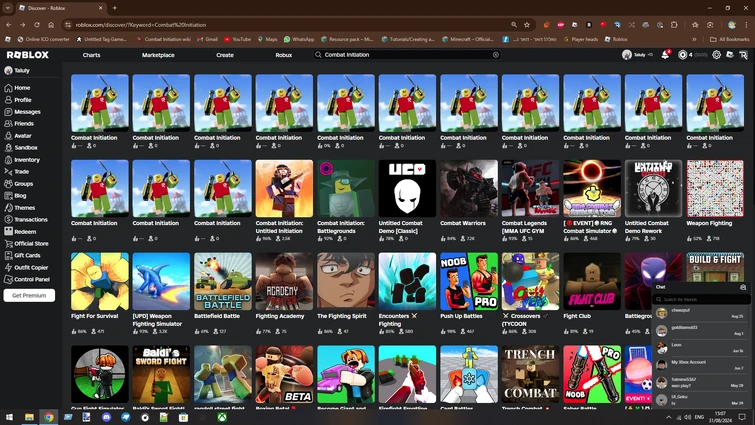Click the Roblox logo
Viewport: 755px width, 425px height.
[27, 55]
